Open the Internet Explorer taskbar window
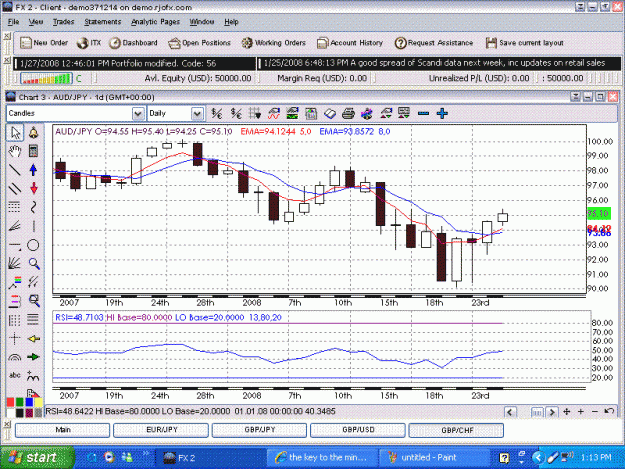 point(320,458)
